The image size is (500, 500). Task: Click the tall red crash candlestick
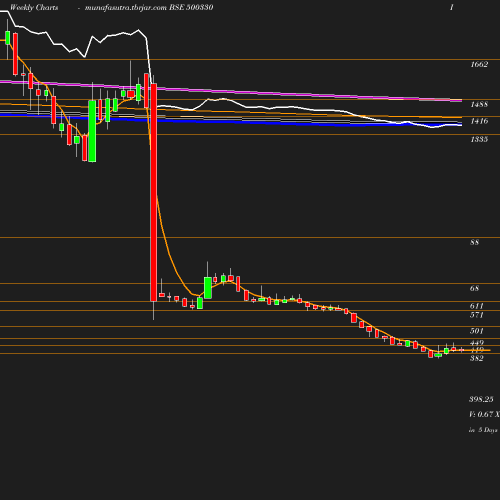pos(154,192)
